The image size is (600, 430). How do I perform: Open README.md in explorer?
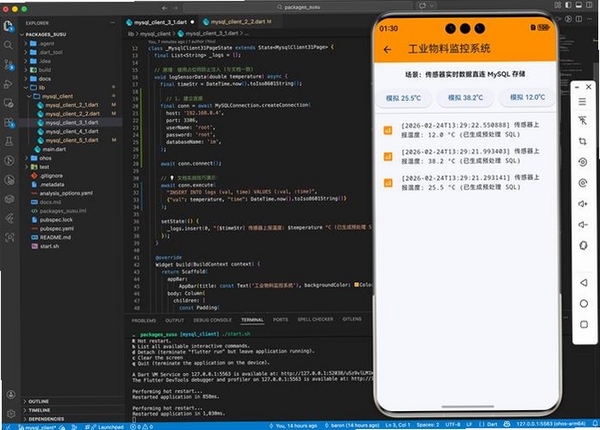pos(55,237)
